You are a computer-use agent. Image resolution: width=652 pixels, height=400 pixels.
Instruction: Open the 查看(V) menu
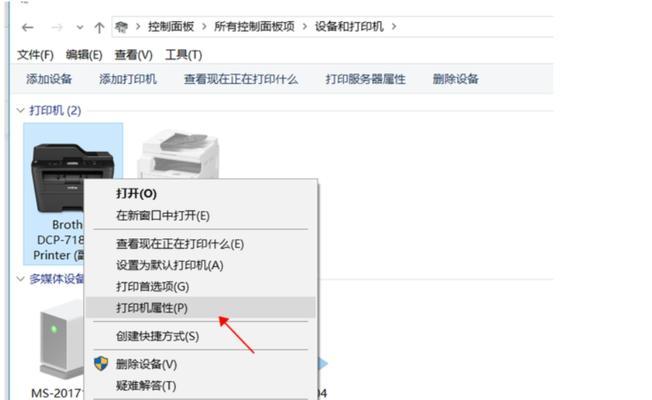click(x=133, y=55)
